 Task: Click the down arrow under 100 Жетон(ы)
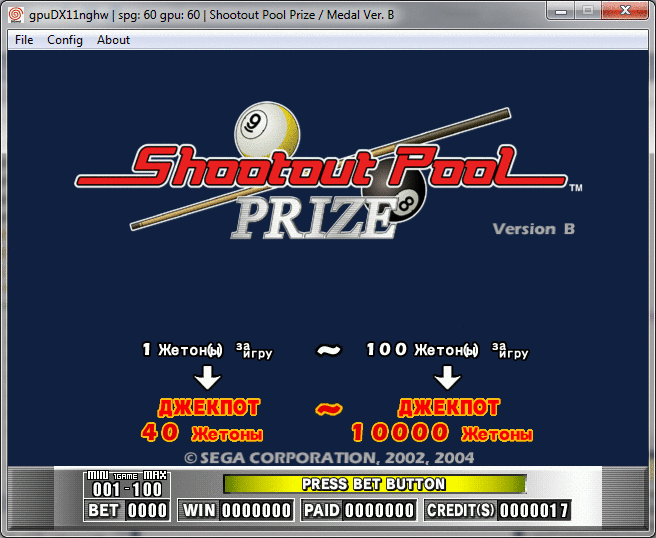tap(447, 378)
